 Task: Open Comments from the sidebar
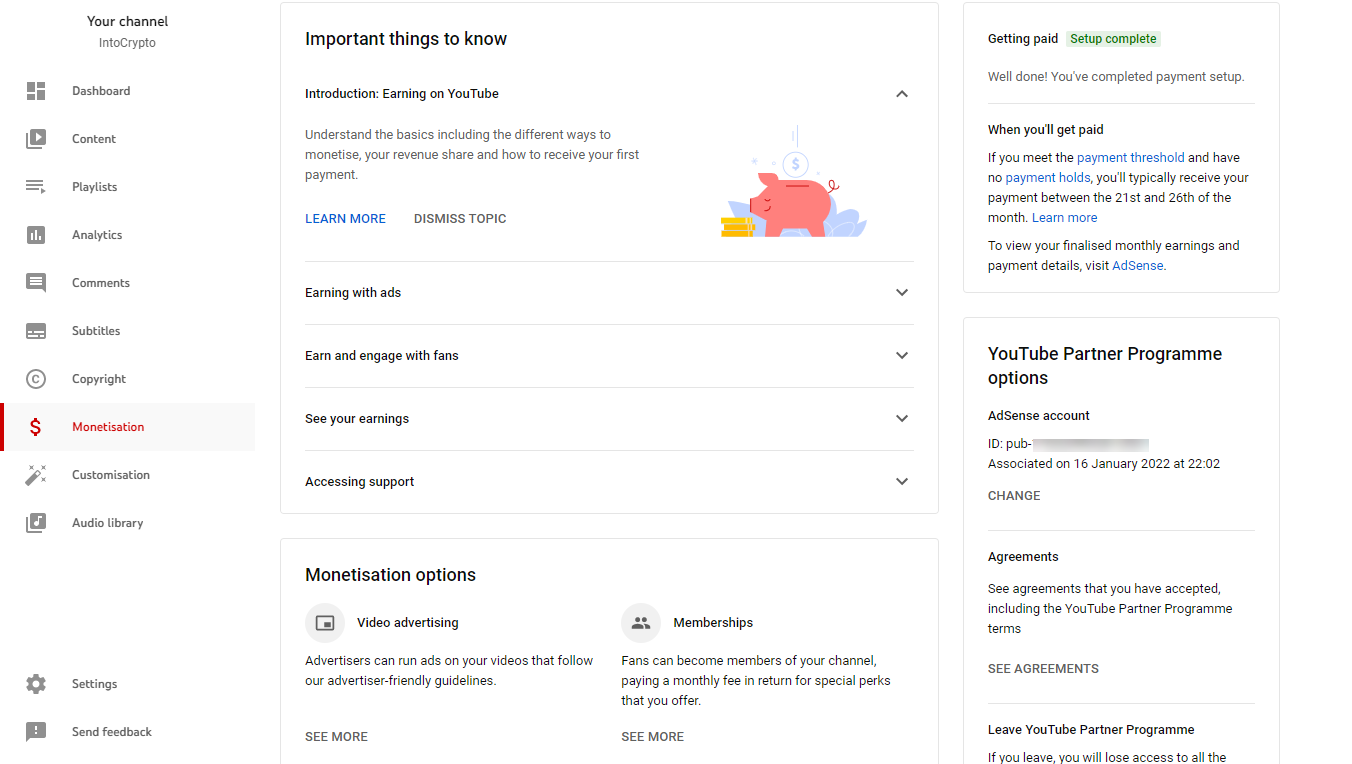pos(128,283)
